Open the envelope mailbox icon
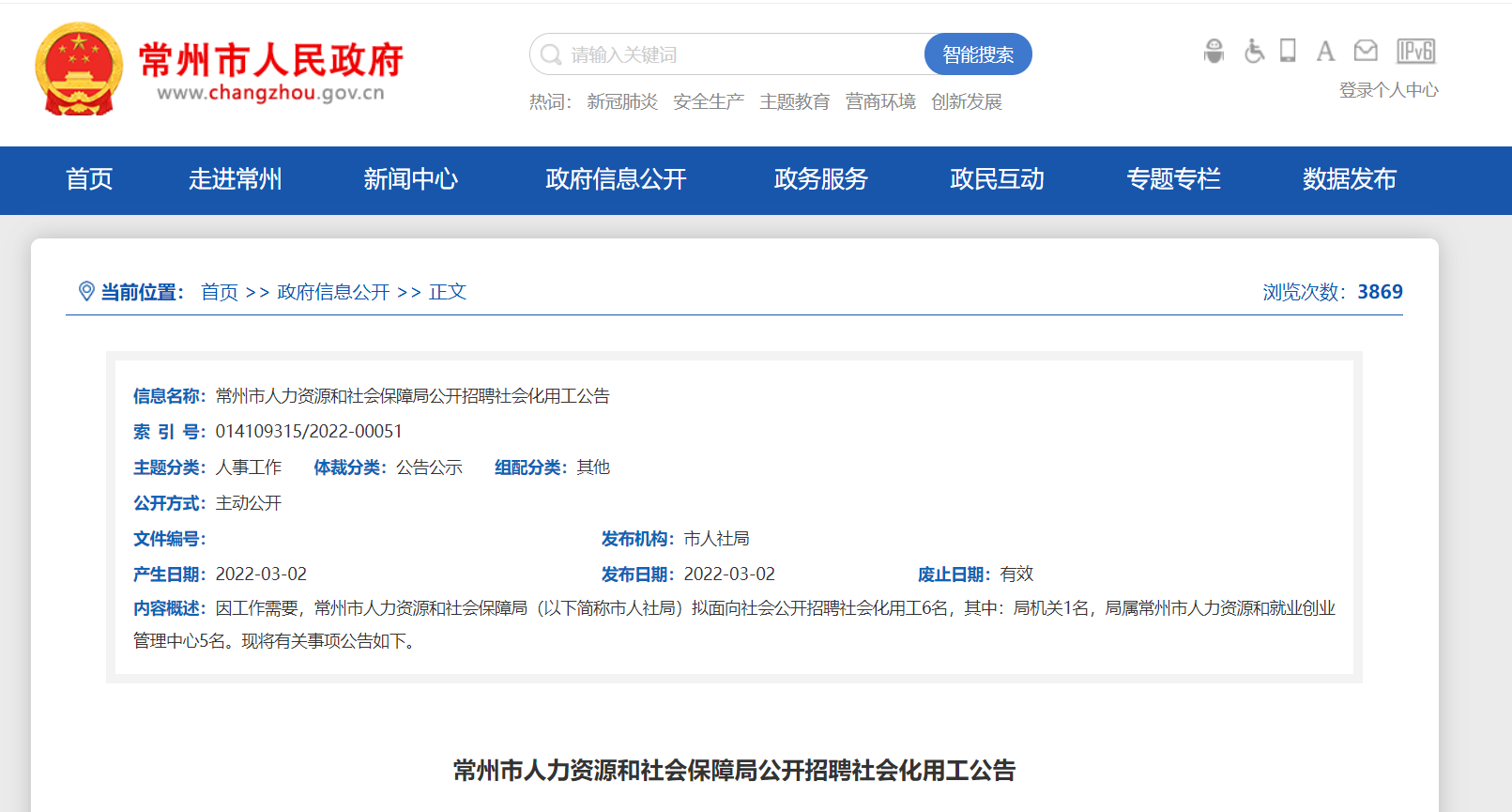This screenshot has width=1512, height=812. tap(1366, 51)
